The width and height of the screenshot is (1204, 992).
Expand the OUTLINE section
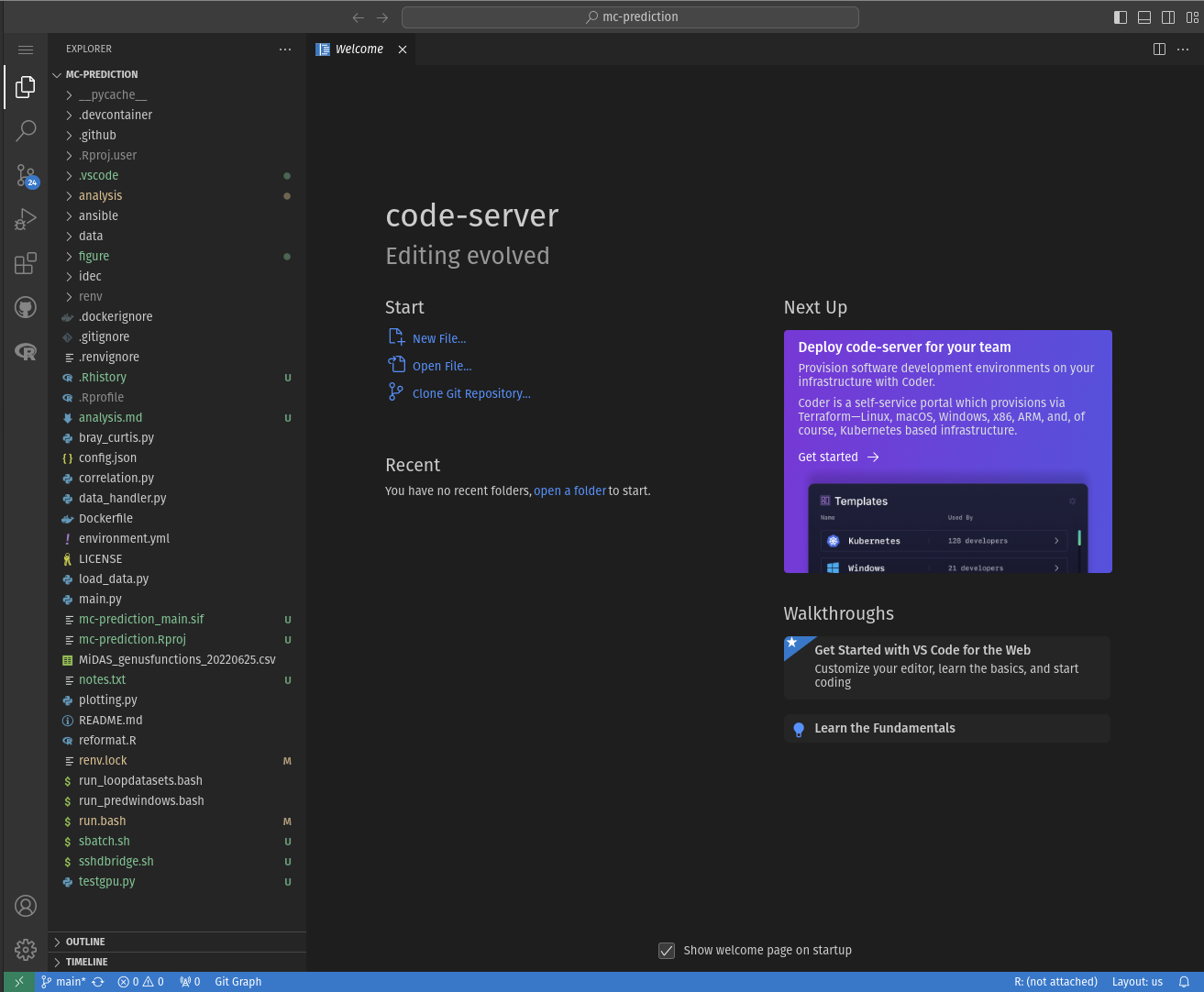click(85, 942)
